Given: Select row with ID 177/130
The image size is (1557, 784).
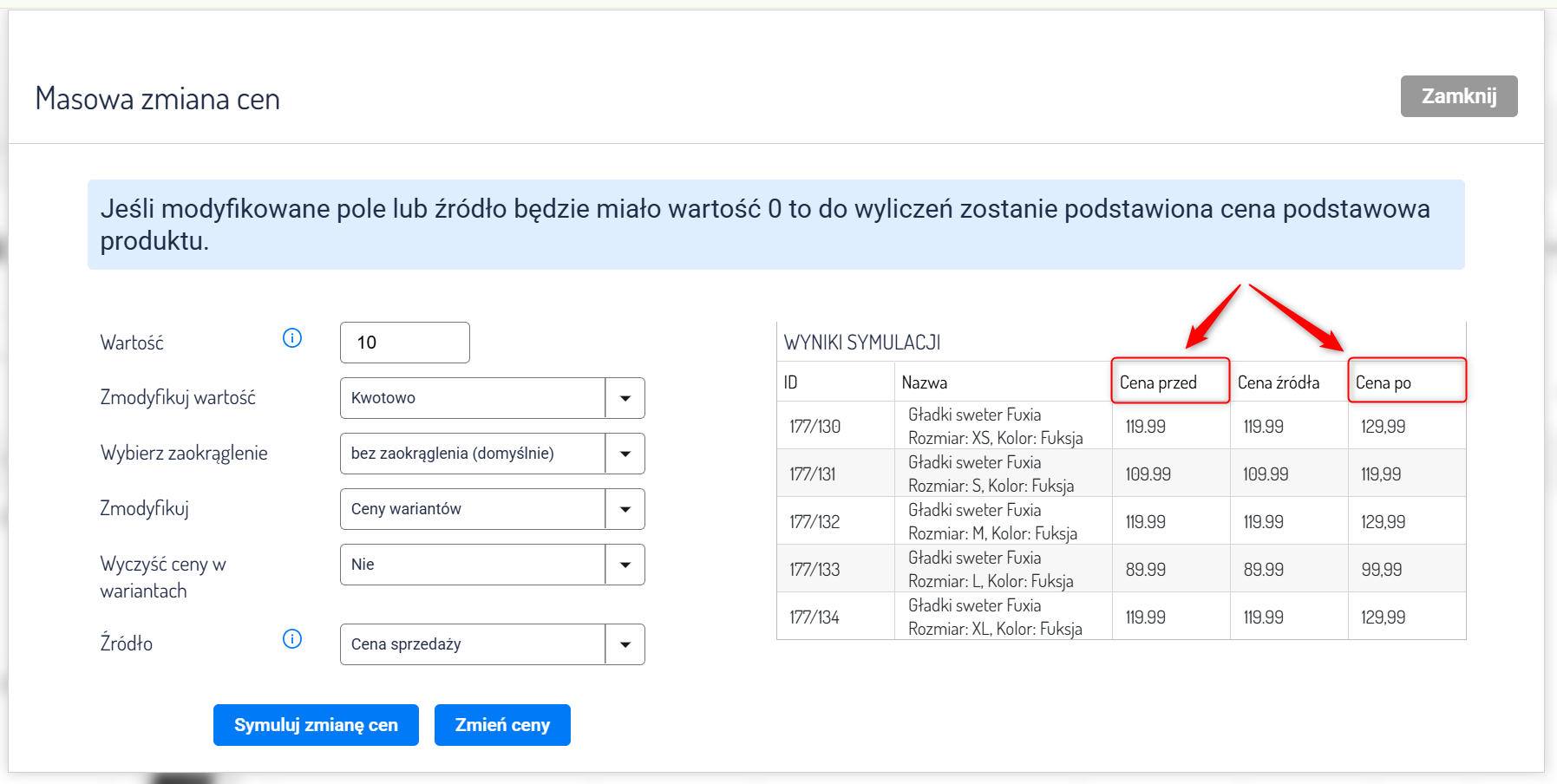Looking at the screenshot, I should [x=814, y=427].
